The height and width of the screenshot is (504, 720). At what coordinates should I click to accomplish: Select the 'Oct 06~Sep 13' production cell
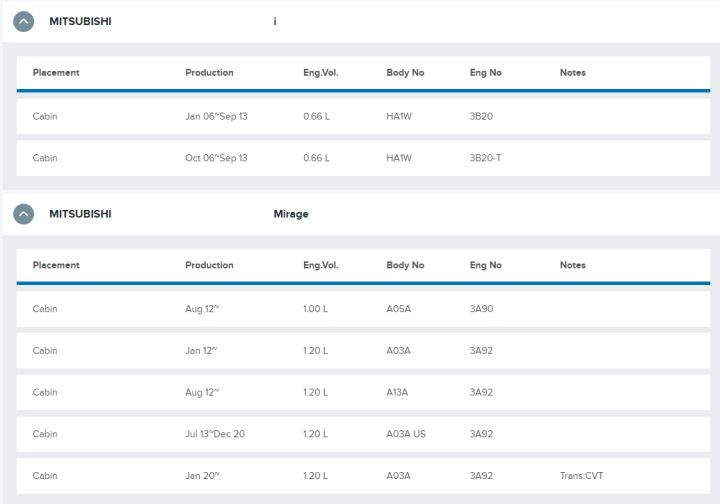[x=216, y=158]
